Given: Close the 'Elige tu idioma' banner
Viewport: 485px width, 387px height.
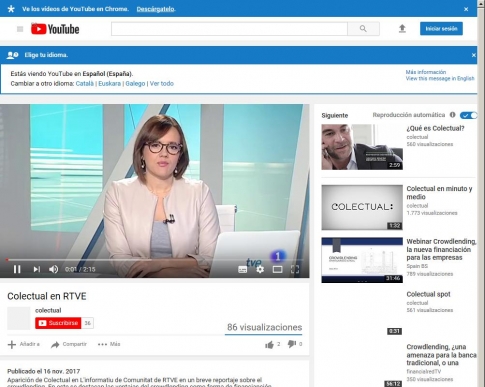Looking at the screenshot, I should [474, 55].
